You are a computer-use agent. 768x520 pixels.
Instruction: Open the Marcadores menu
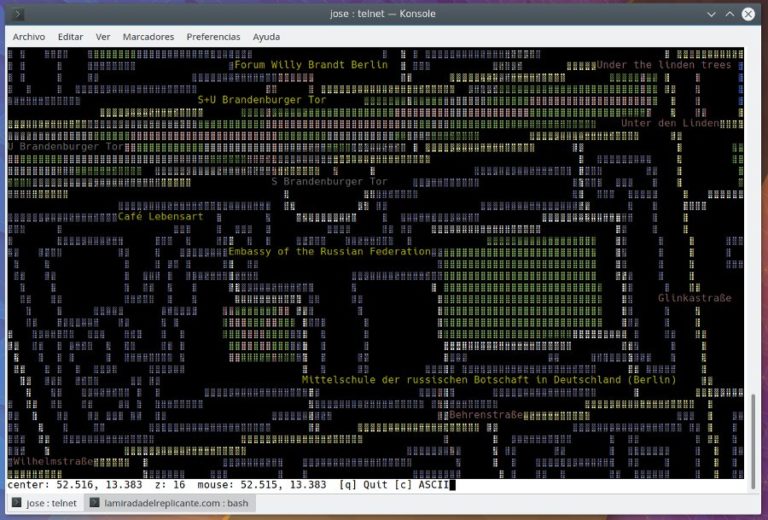(x=148, y=37)
